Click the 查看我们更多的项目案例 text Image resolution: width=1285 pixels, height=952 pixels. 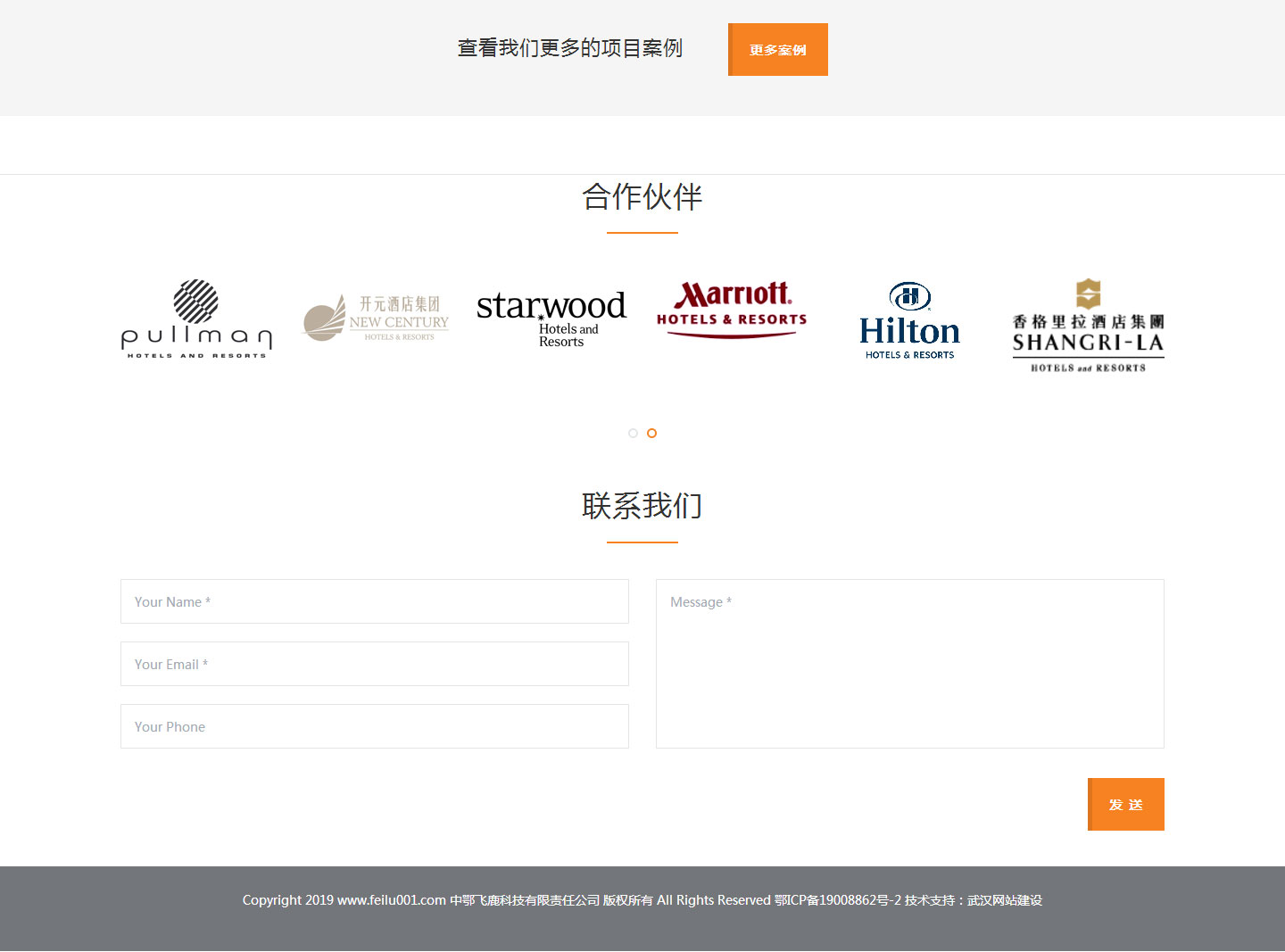[x=570, y=48]
